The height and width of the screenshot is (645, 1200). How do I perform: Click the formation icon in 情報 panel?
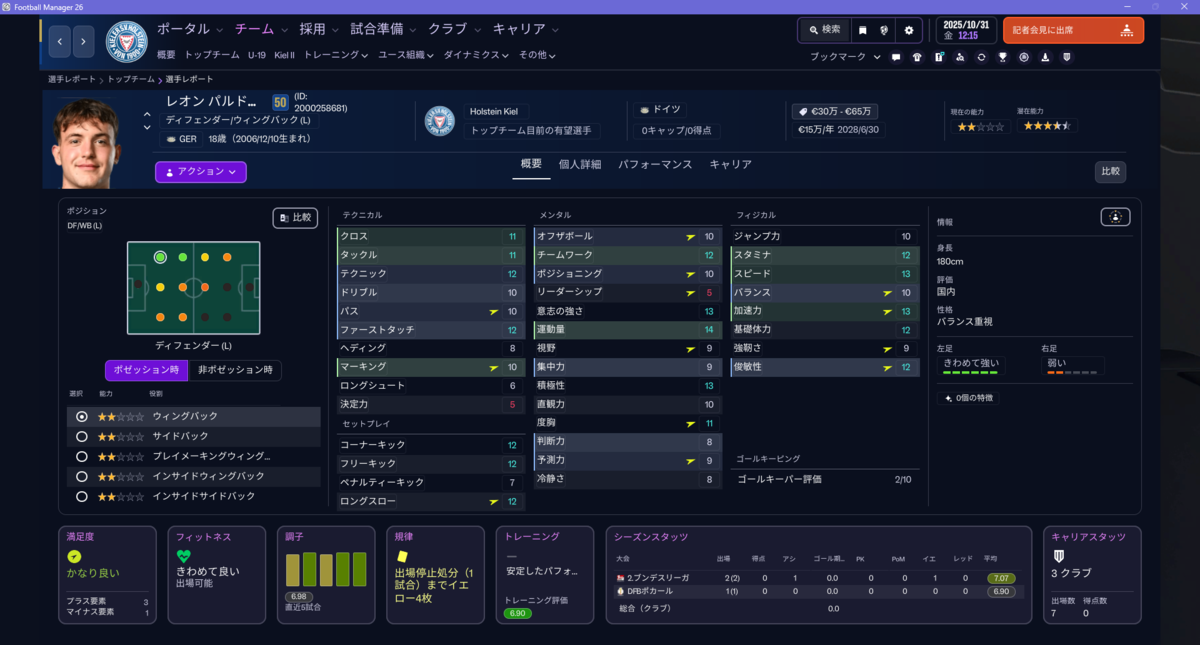coord(1116,217)
